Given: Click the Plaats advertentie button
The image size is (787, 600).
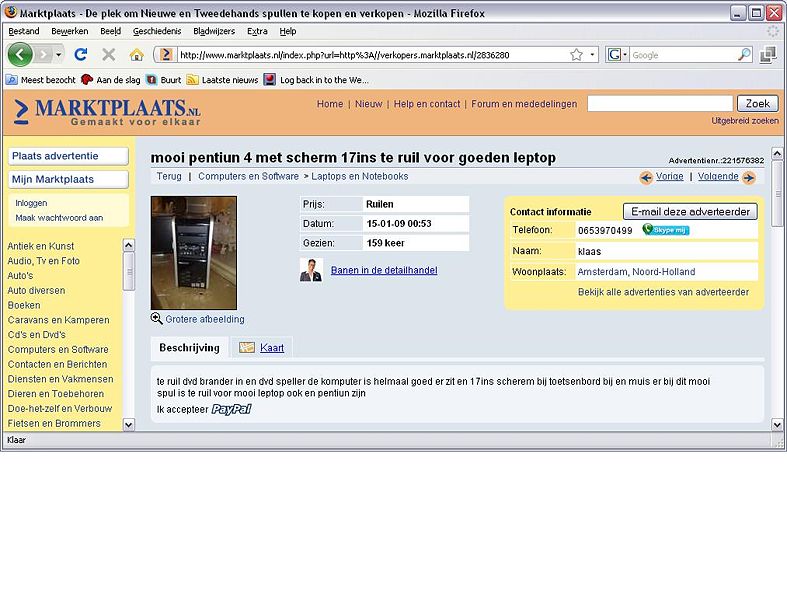Looking at the screenshot, I should coord(68,156).
